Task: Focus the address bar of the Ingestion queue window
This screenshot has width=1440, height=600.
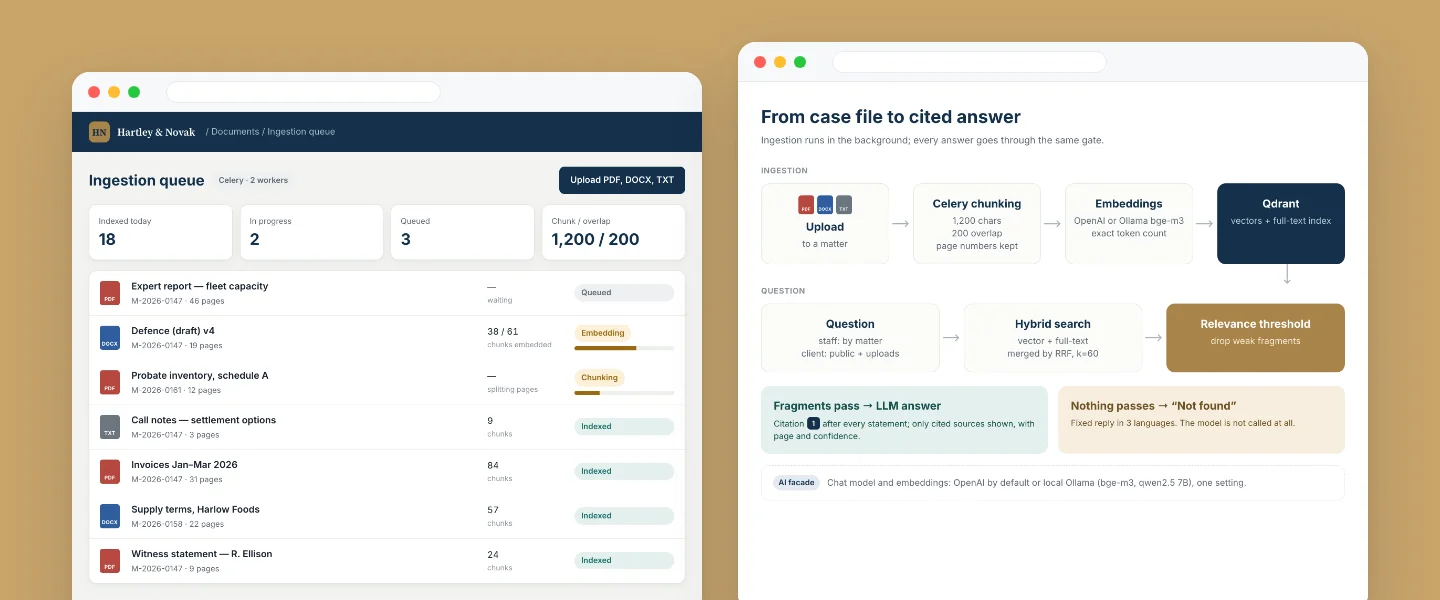Action: 303,92
